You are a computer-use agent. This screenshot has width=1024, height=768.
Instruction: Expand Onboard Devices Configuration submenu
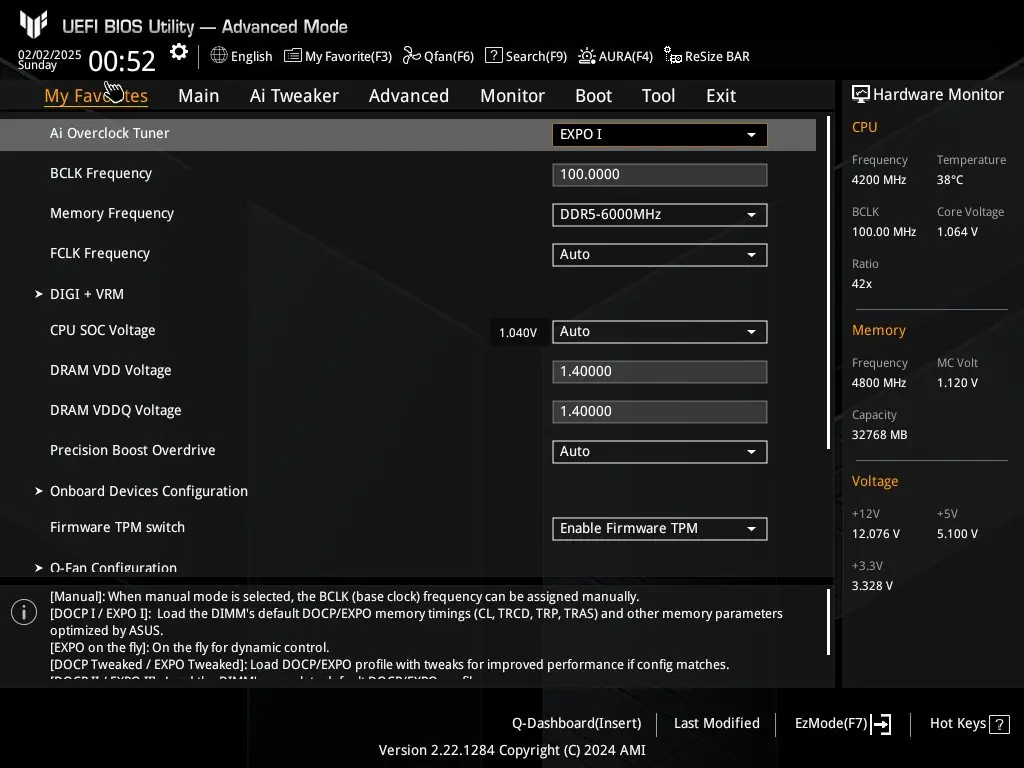149,491
